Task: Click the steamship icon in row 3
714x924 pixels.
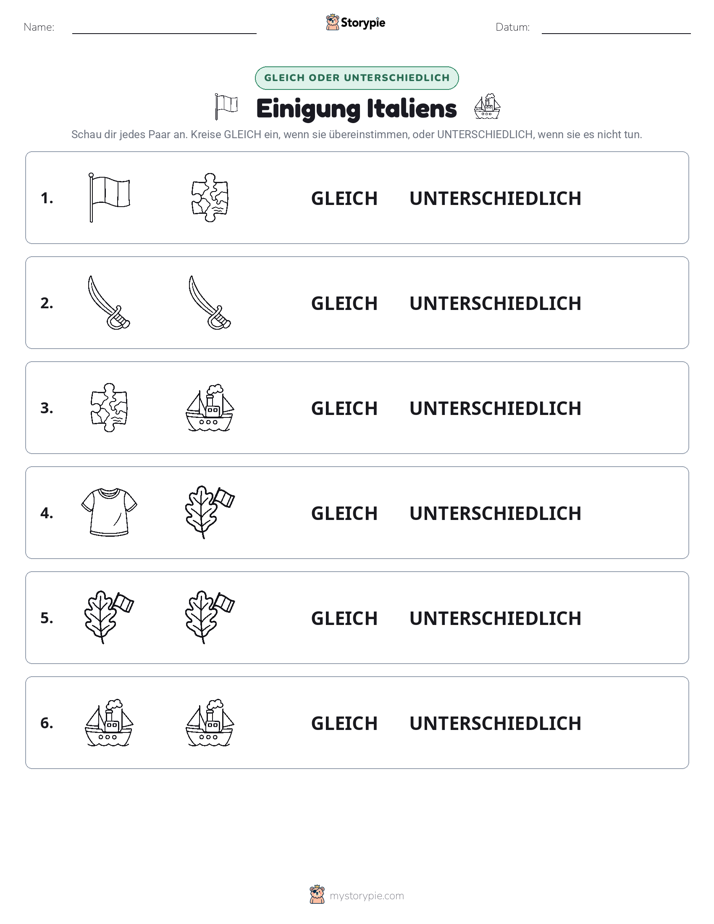Action: [x=210, y=408]
